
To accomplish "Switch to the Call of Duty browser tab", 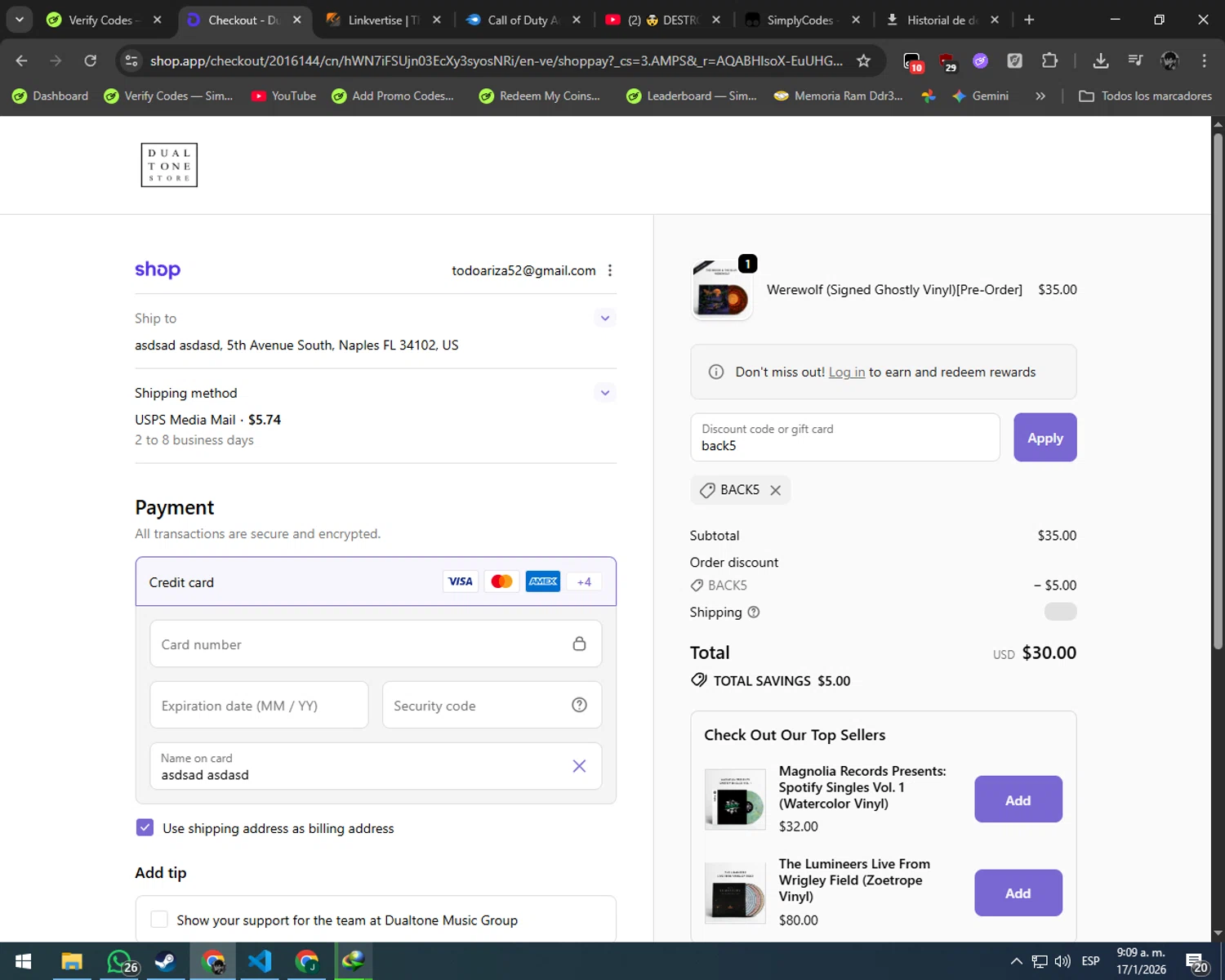I will 523,20.
